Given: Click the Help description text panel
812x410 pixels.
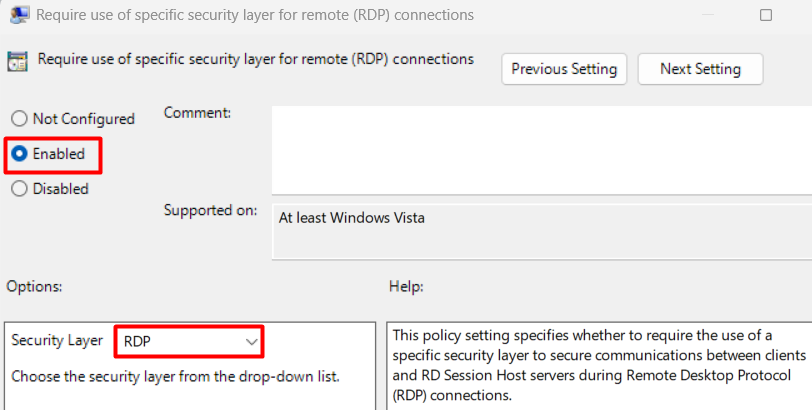Looking at the screenshot, I should pyautogui.click(x=599, y=366).
